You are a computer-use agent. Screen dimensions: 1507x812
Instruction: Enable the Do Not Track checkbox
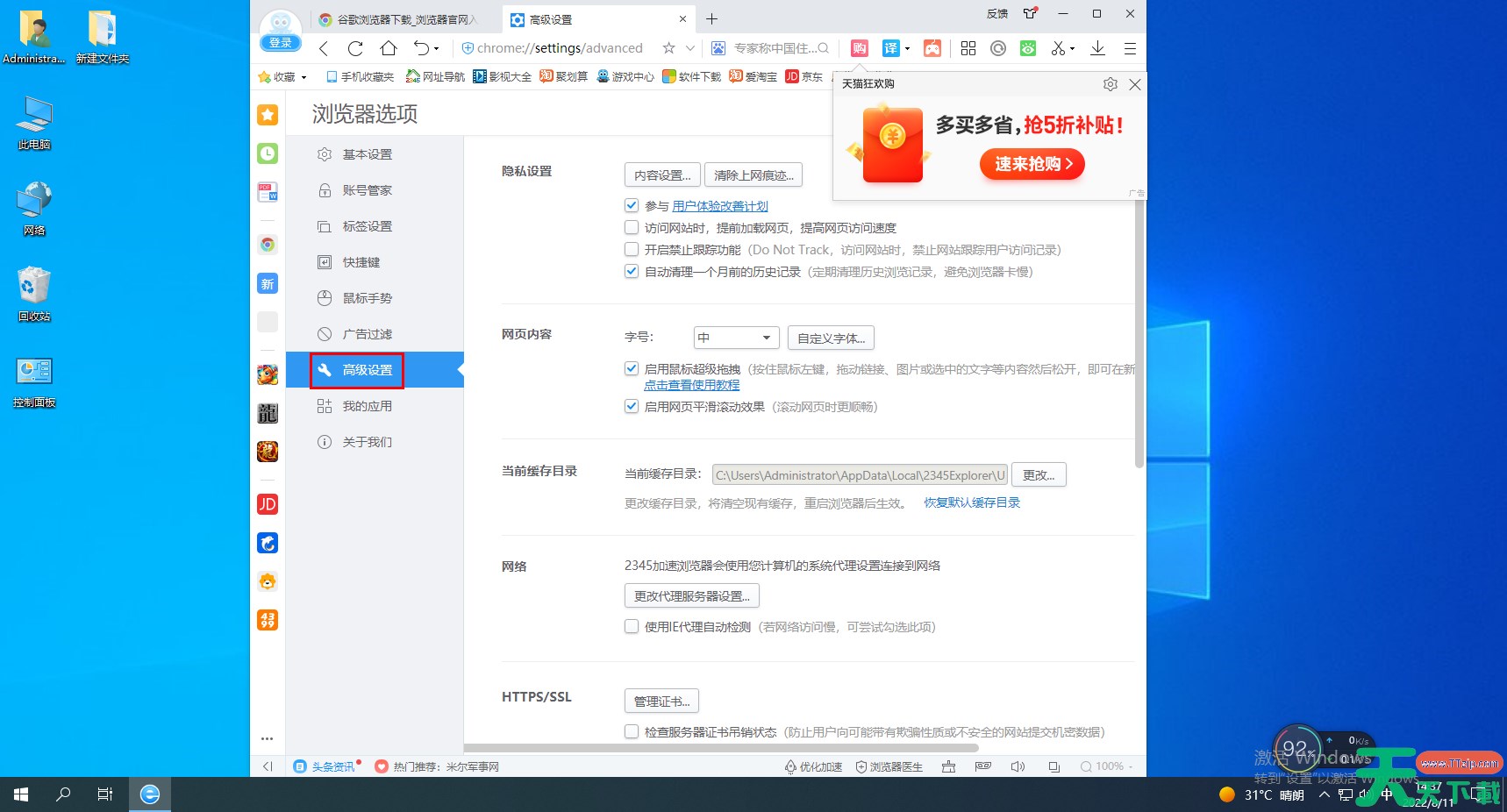click(632, 250)
